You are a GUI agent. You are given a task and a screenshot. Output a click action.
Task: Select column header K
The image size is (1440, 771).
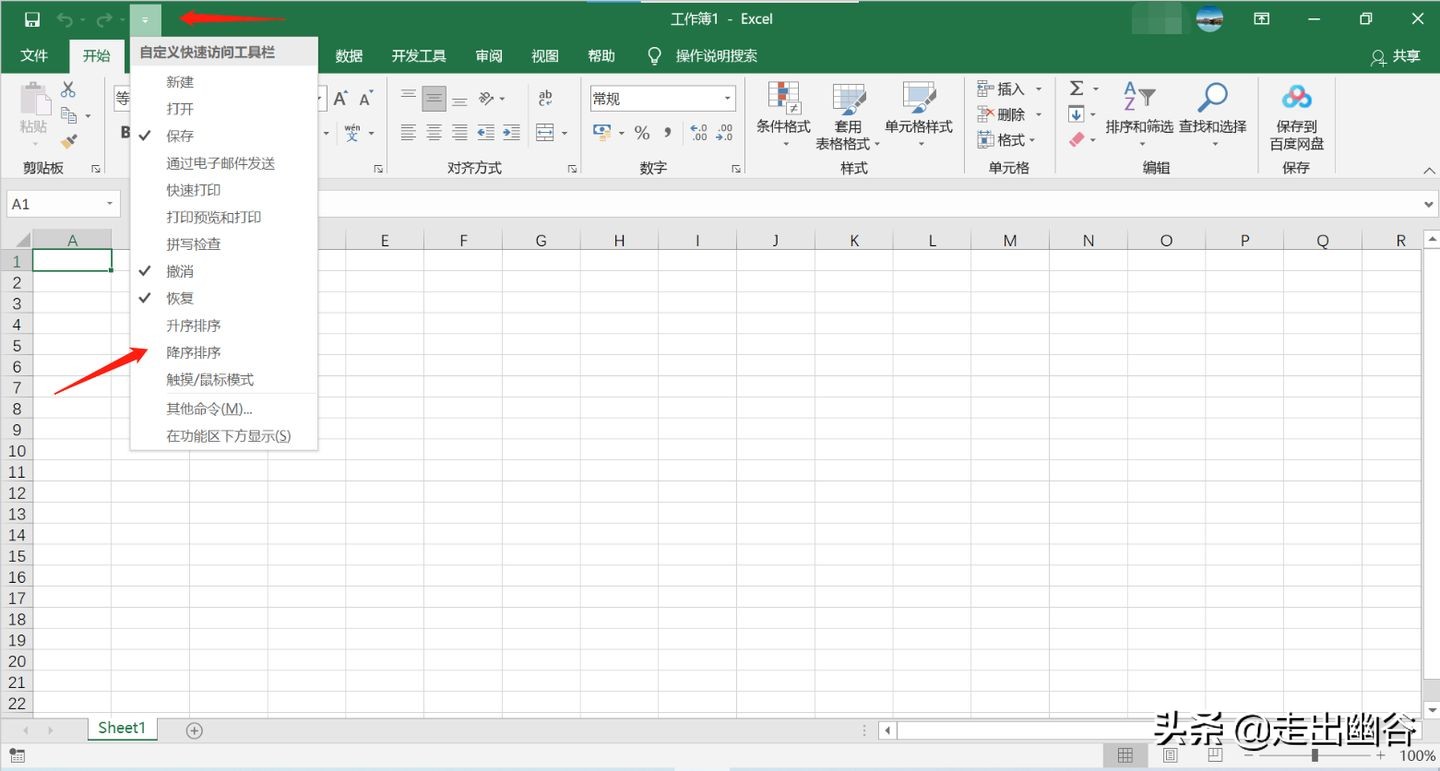[x=854, y=240]
